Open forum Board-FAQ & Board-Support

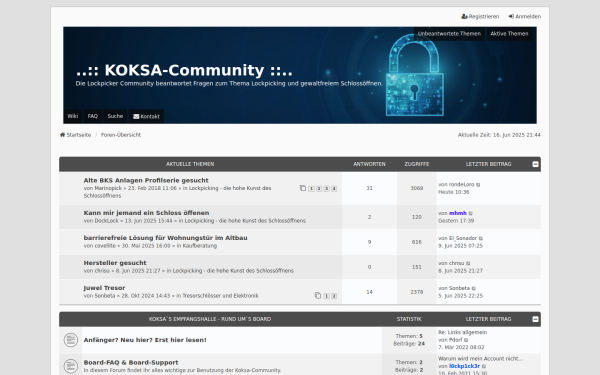[x=131, y=362]
